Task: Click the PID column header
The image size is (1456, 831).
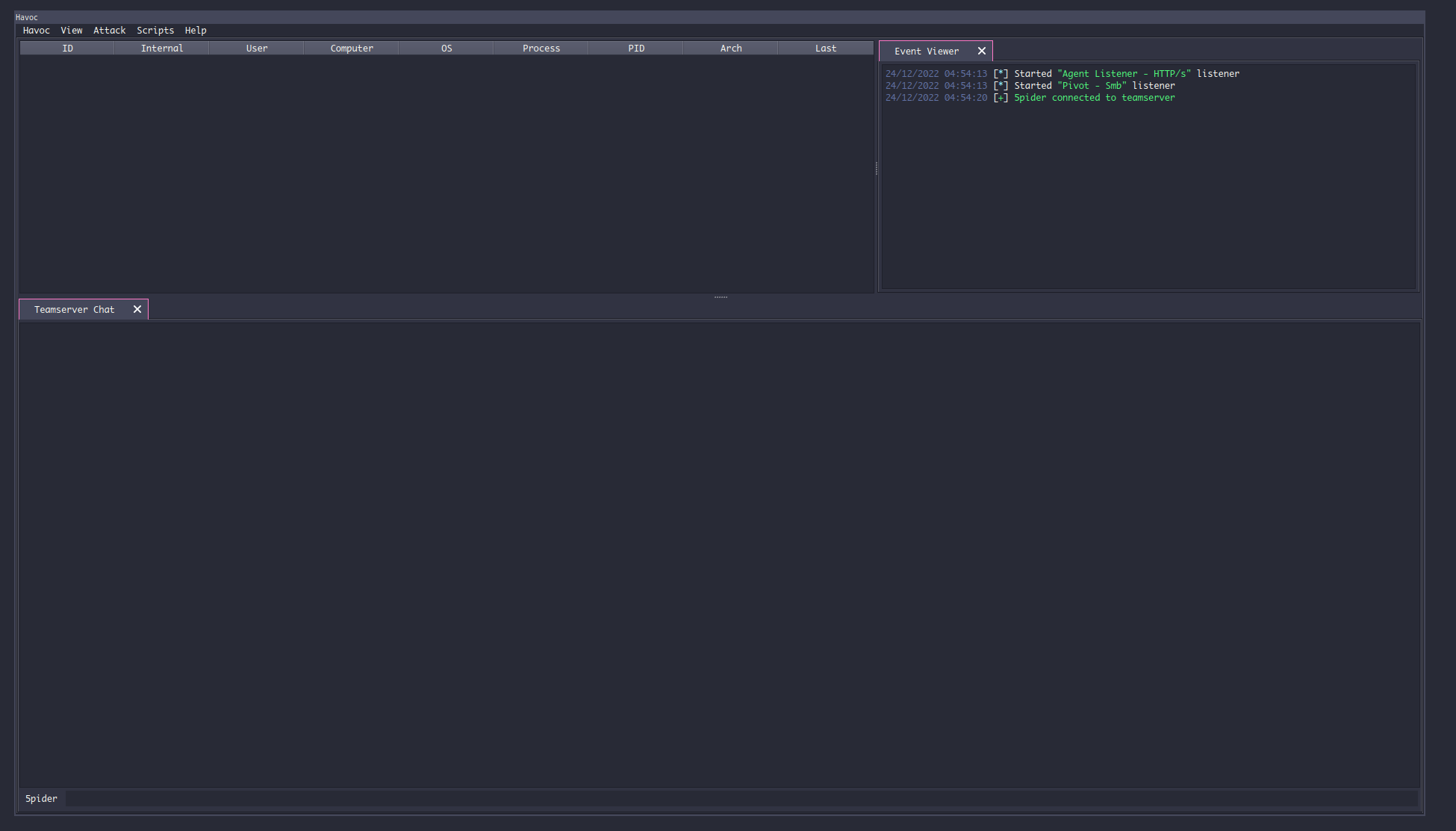Action: tap(636, 49)
